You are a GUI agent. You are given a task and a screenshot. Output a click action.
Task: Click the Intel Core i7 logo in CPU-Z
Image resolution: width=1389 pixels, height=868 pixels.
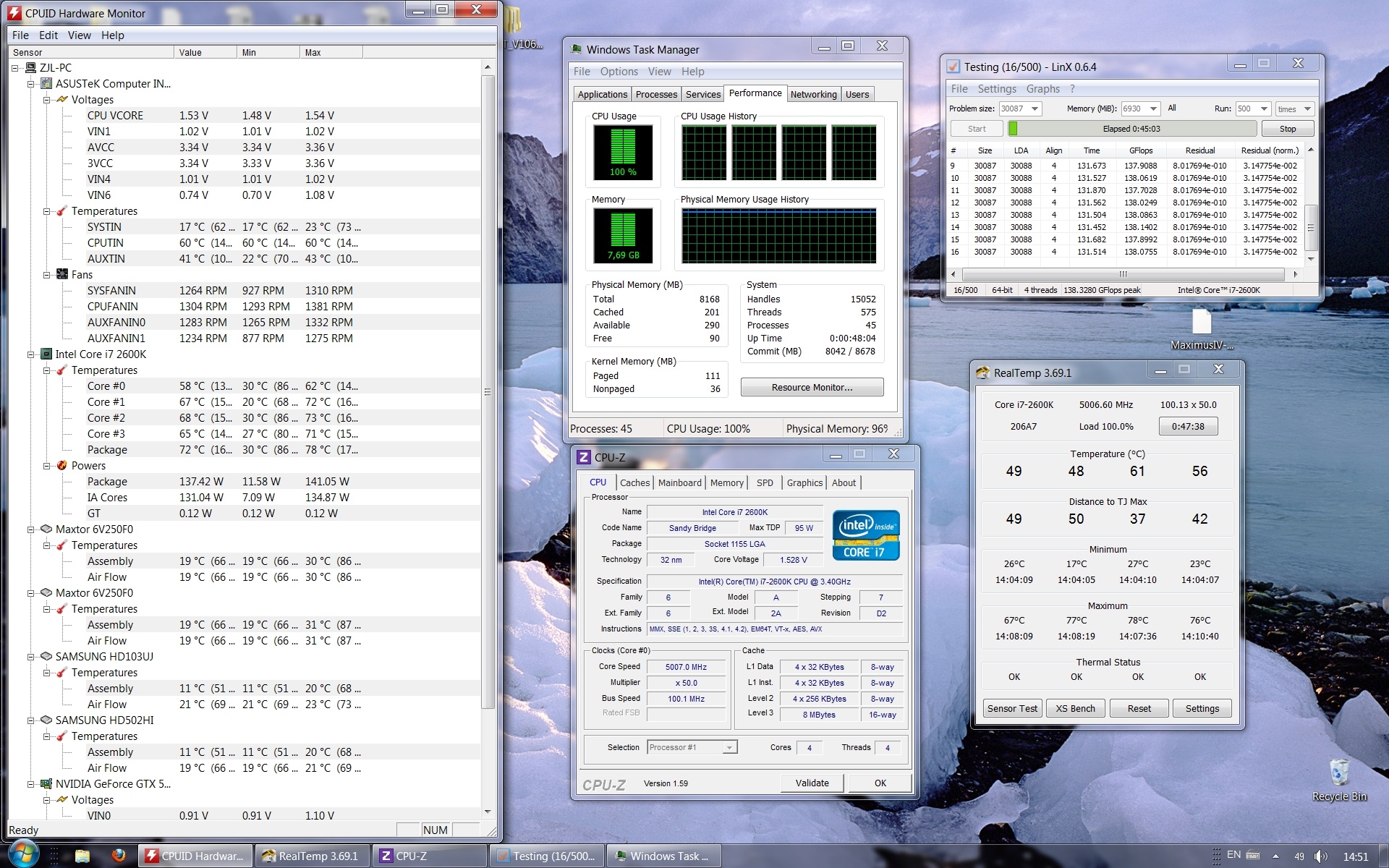click(865, 535)
